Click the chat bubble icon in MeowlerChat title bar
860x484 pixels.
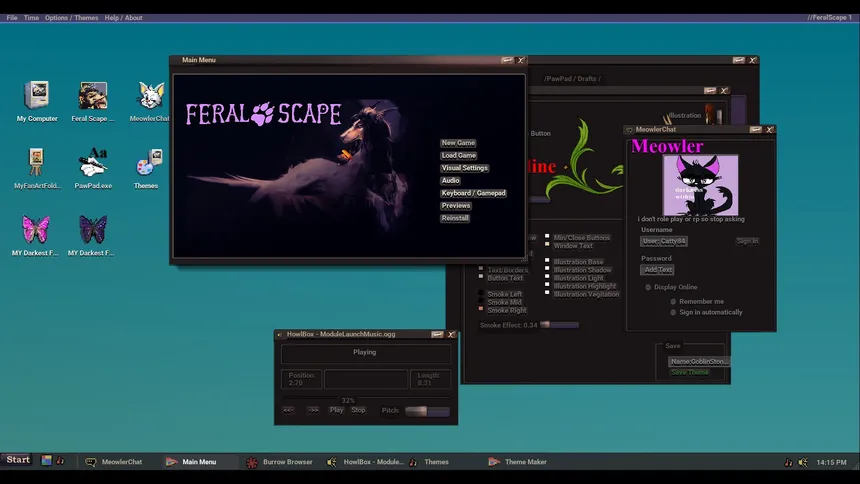pos(629,130)
